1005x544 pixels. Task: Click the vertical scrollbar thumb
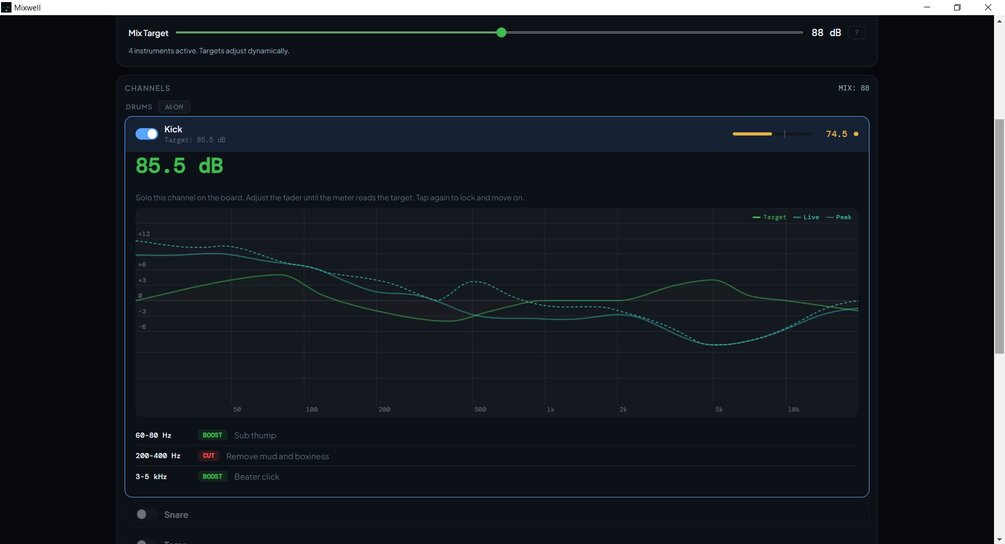coord(999,236)
